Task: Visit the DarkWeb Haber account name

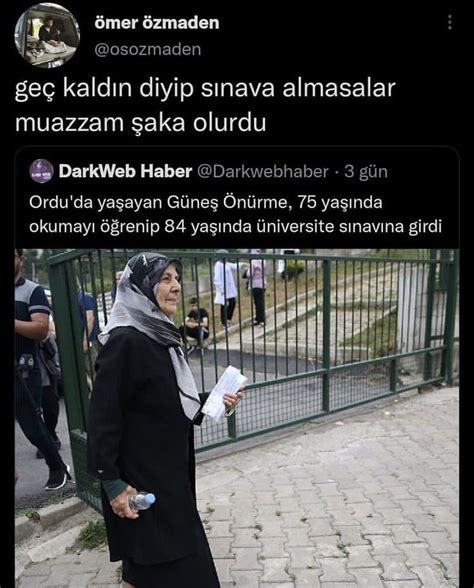Action: coord(125,171)
